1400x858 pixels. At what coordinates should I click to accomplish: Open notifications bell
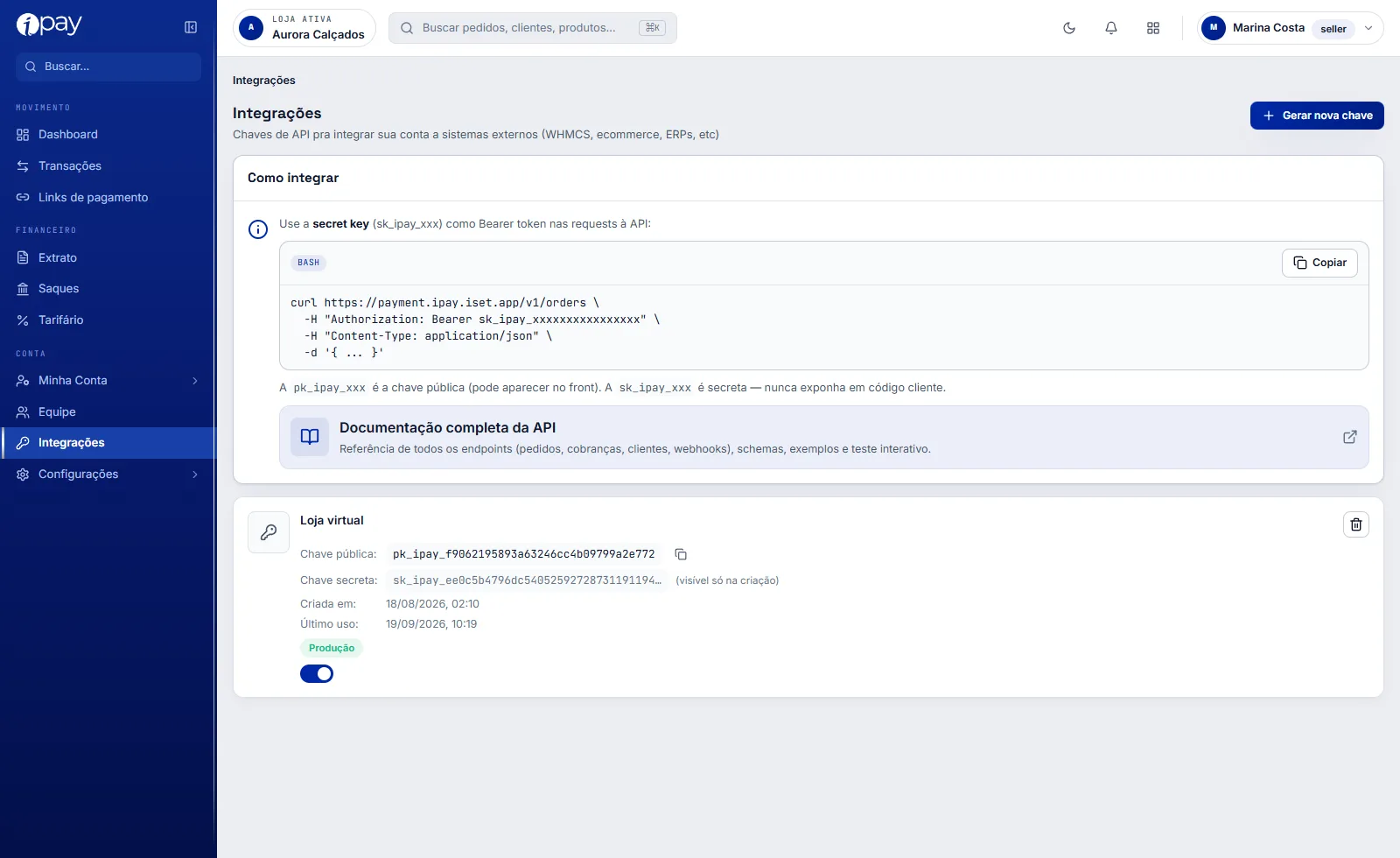1111,28
